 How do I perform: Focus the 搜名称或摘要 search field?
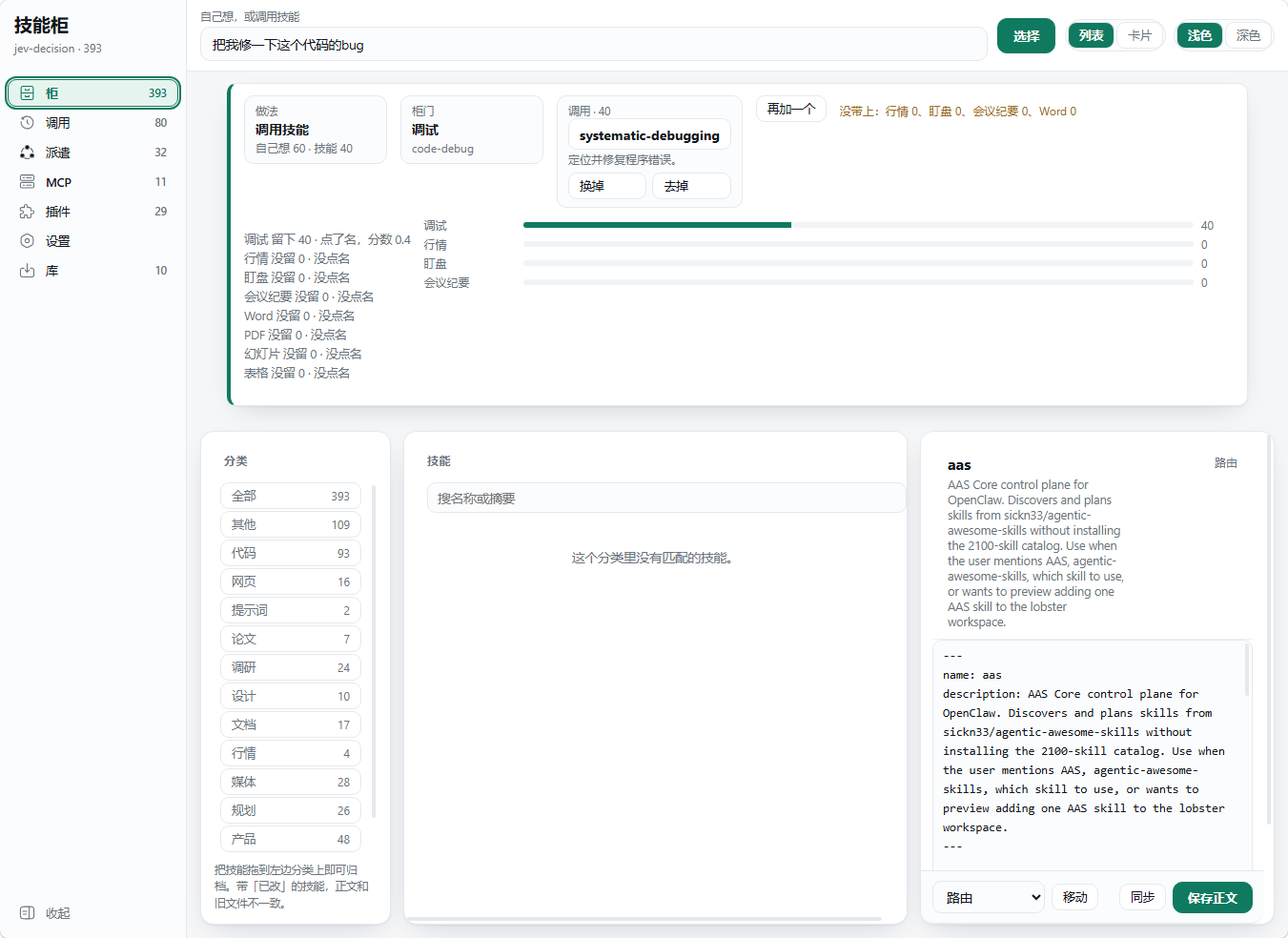point(666,498)
